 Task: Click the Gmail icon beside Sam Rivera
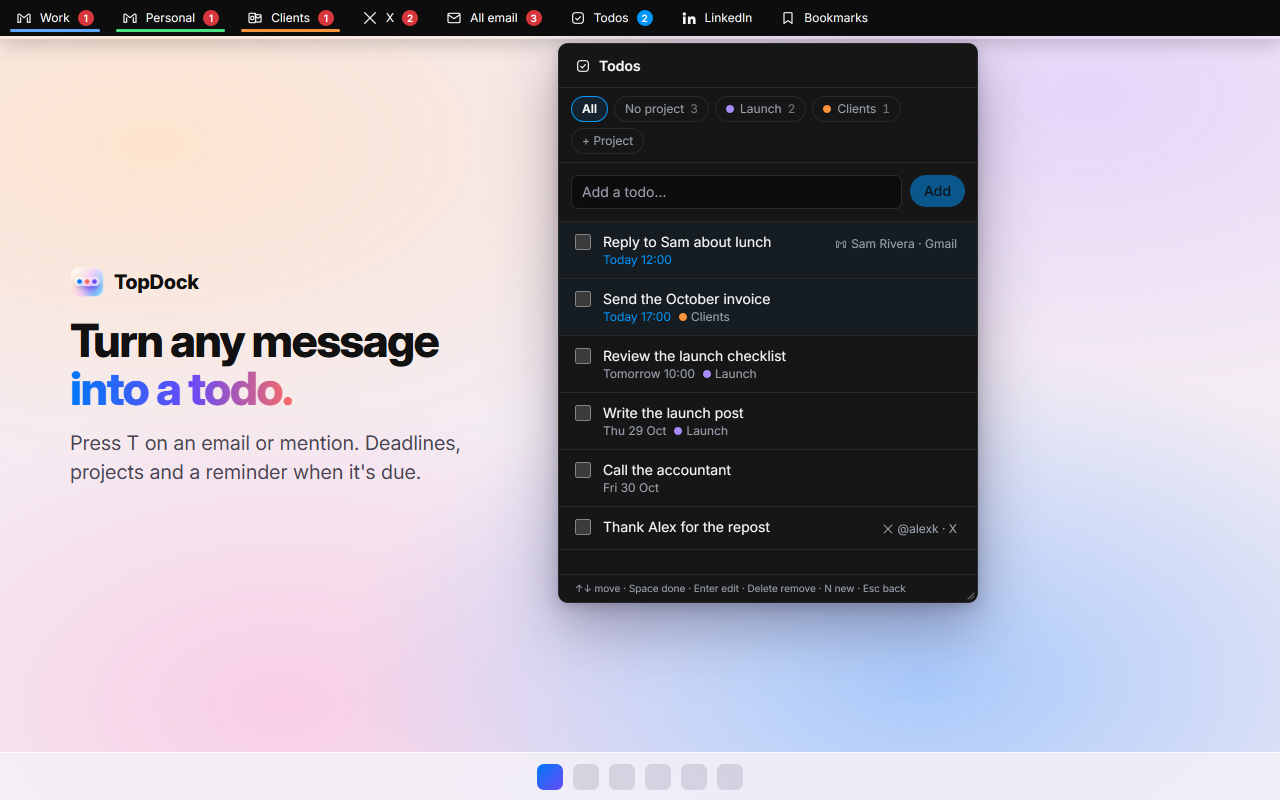[x=841, y=244]
